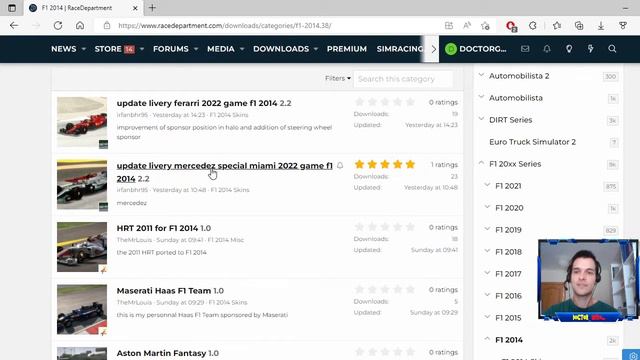Expand the NEWS dropdown arrow
640x360 pixels.
(x=84, y=49)
